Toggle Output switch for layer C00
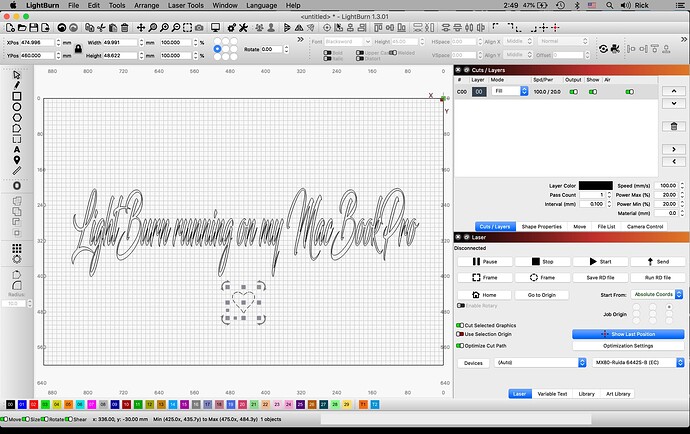Viewport: 690px width, 434px height. pyautogui.click(x=573, y=92)
